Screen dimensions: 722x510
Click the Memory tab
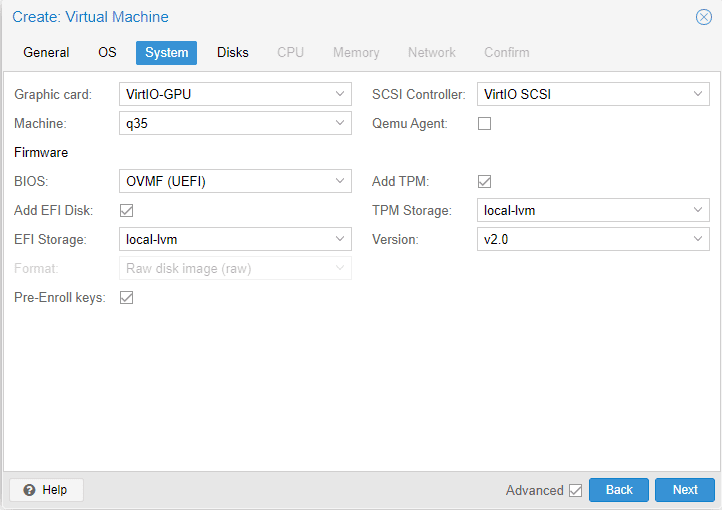356,52
